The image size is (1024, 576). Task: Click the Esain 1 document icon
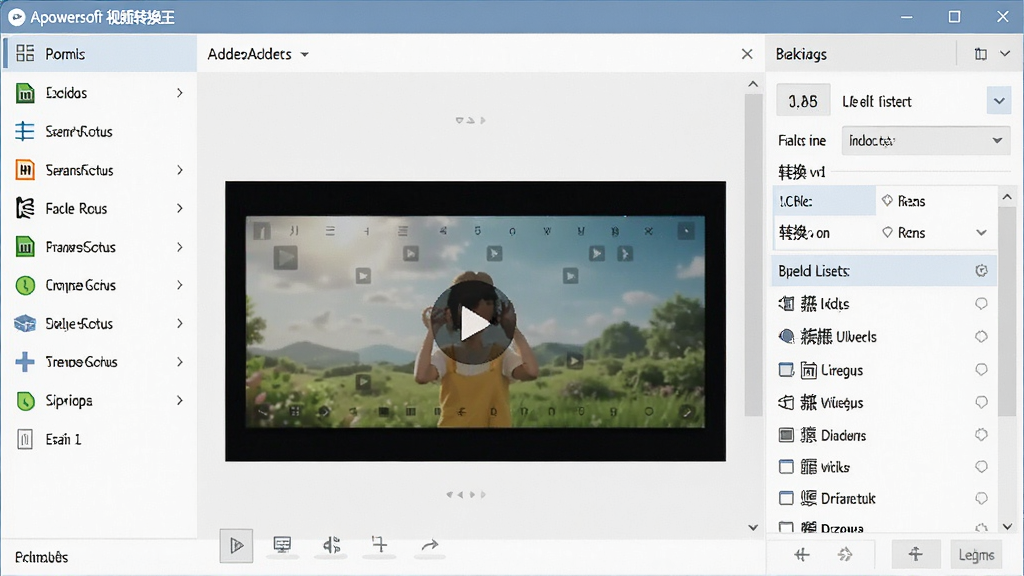25,439
